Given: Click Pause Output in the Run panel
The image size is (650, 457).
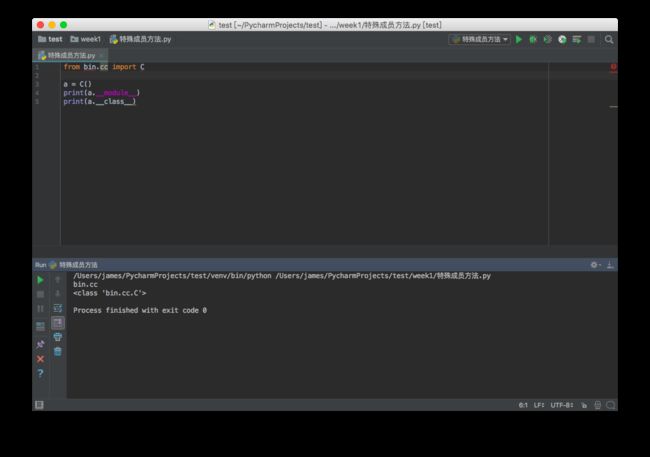Looking at the screenshot, I should (40, 309).
